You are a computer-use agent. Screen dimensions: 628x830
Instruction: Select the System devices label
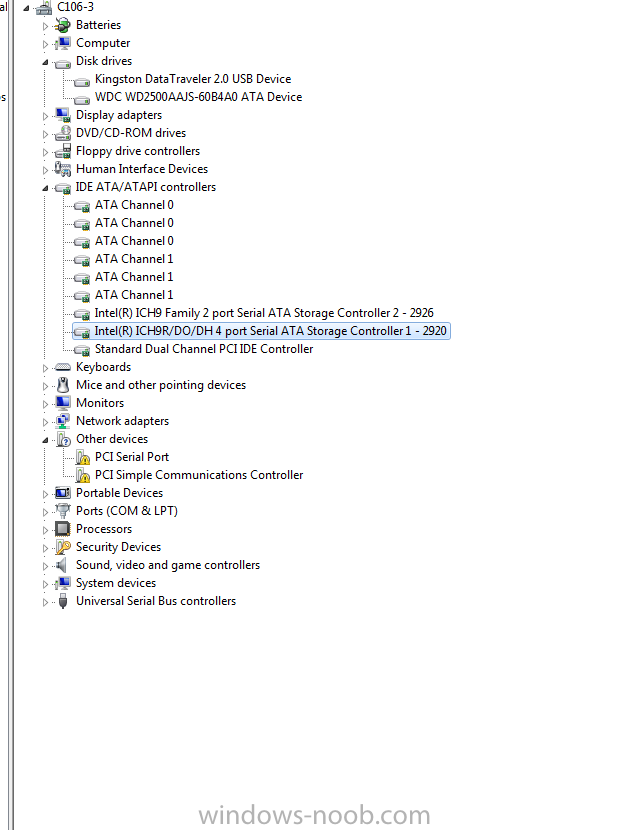[x=116, y=583]
